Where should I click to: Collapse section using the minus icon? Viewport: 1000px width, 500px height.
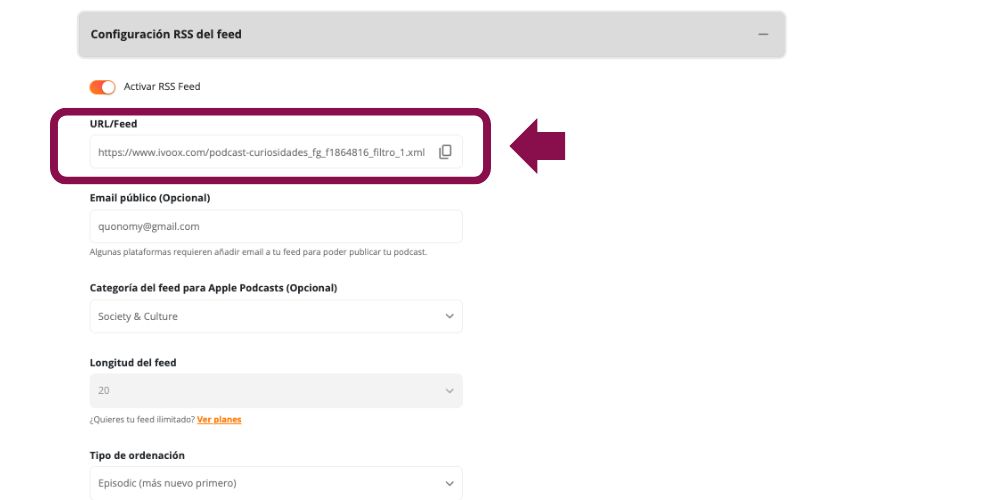tap(763, 34)
